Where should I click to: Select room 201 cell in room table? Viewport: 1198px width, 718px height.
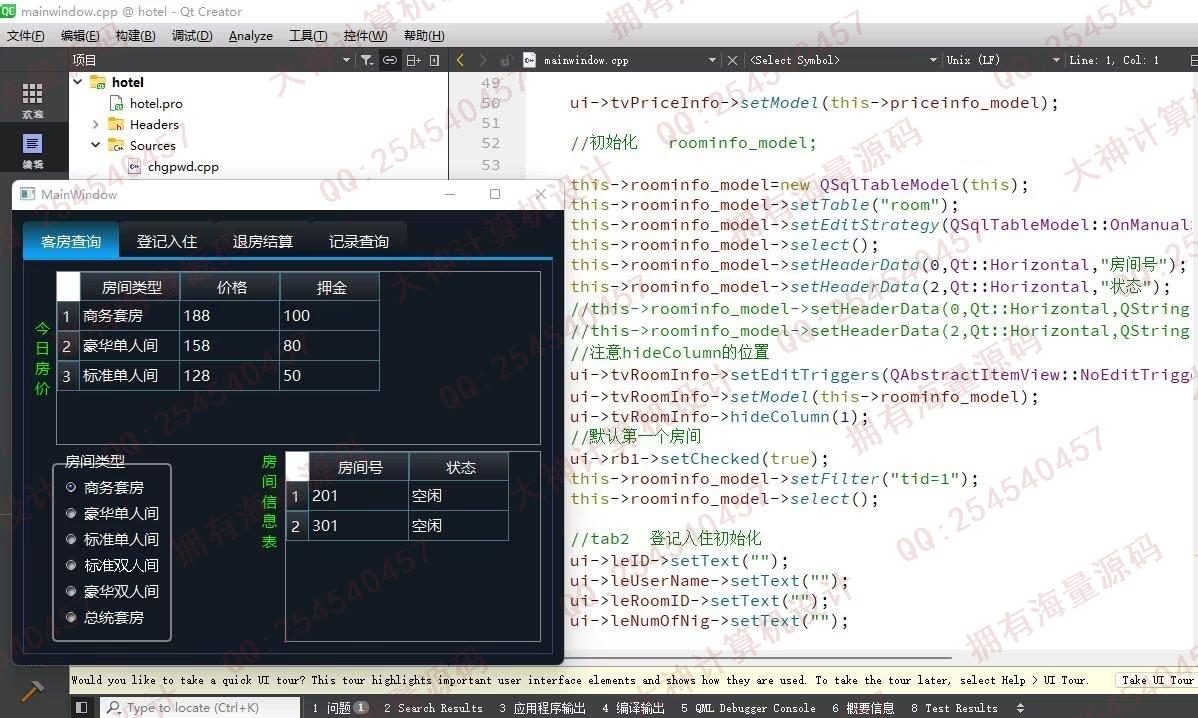coord(358,496)
